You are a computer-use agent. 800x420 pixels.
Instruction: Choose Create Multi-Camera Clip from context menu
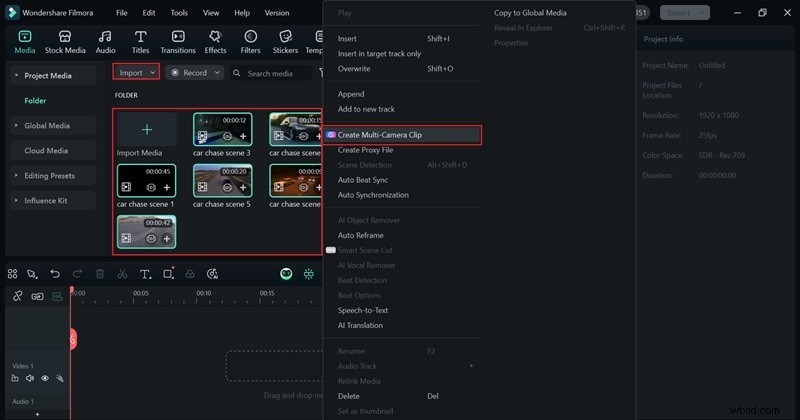(x=379, y=134)
